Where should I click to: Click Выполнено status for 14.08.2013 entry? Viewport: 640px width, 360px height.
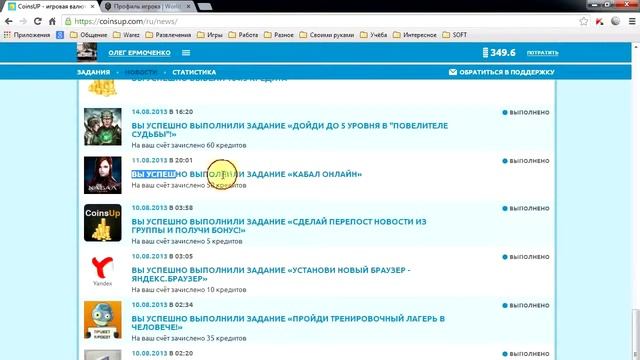[x=526, y=112]
